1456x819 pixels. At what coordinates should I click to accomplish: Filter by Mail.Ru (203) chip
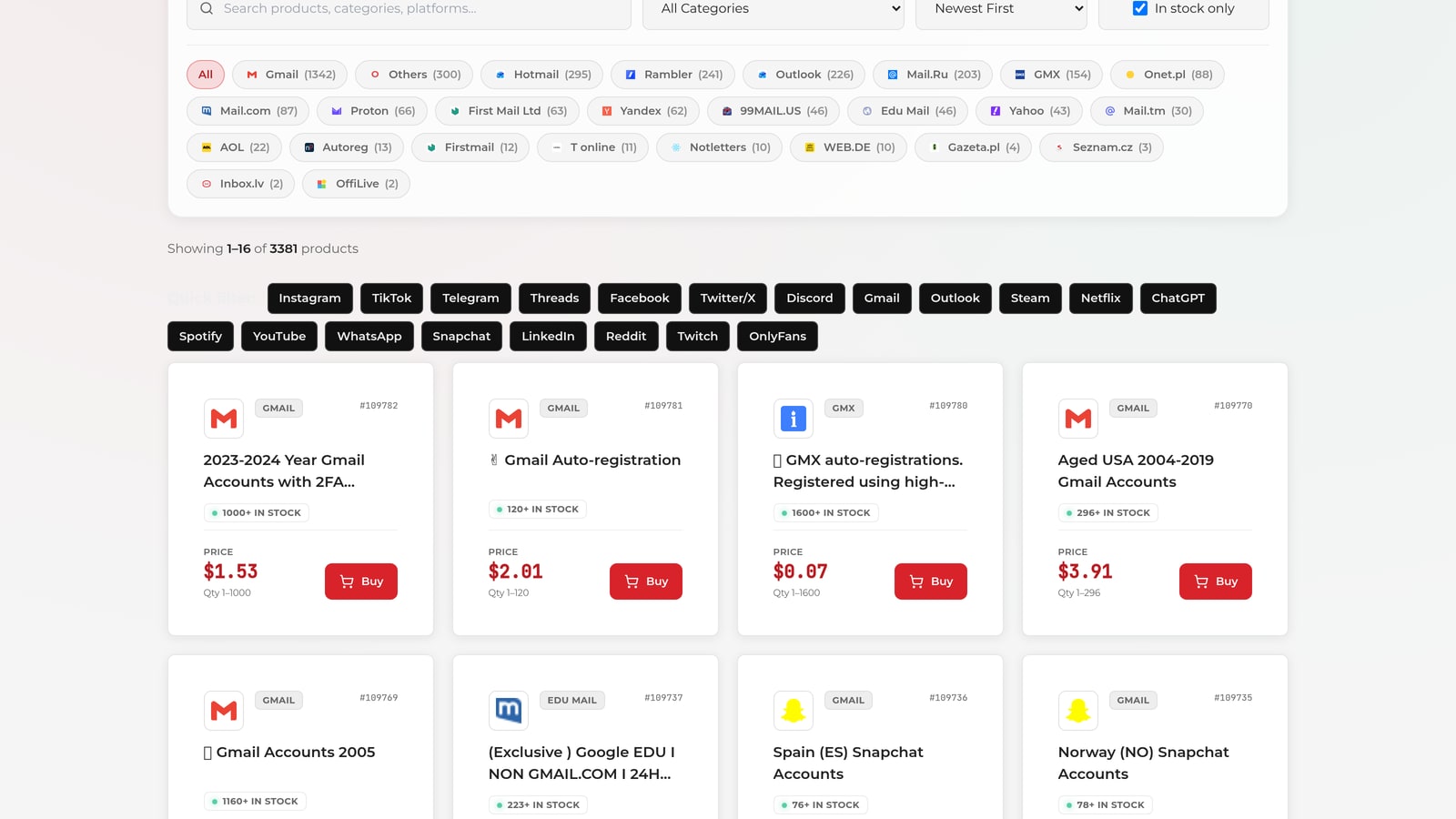point(933,75)
